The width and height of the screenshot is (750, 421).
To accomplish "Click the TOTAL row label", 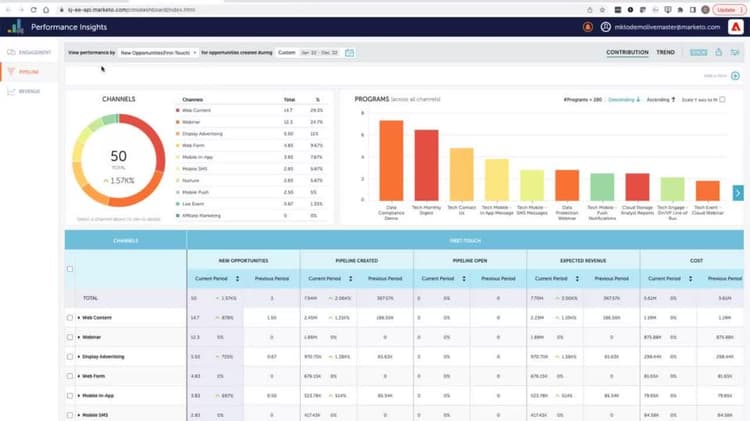I will (90, 298).
